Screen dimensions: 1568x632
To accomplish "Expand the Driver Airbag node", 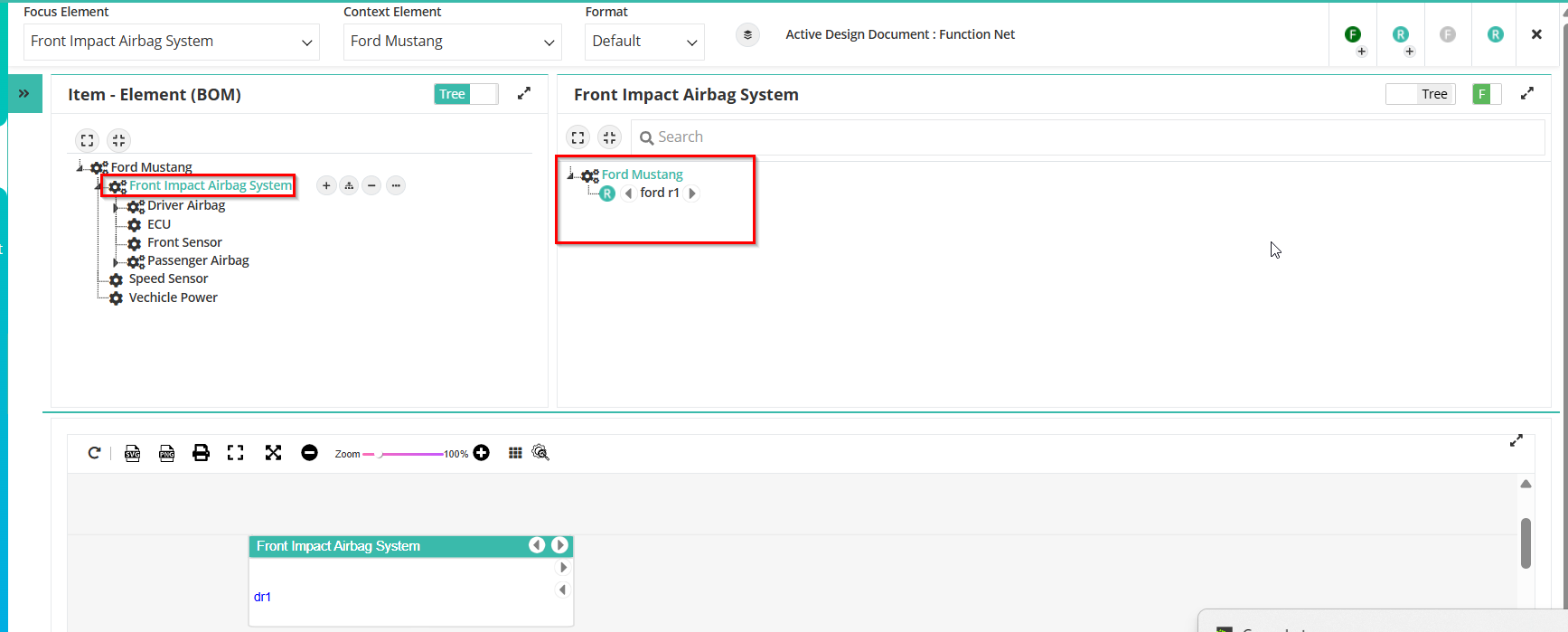I will [x=116, y=207].
